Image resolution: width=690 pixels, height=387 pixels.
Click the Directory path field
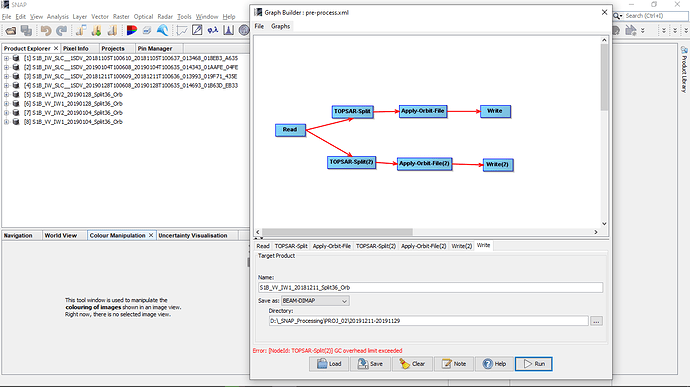[428, 321]
